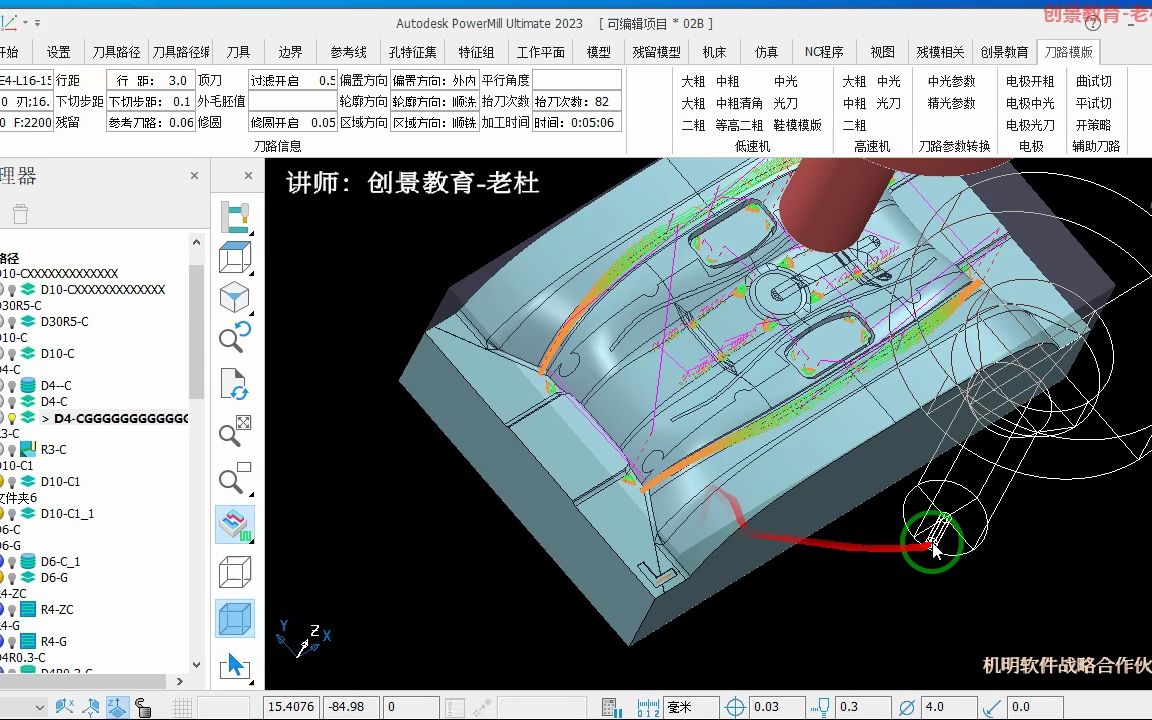
Task: Click the previous view zoom icon
Action: pyautogui.click(x=235, y=338)
